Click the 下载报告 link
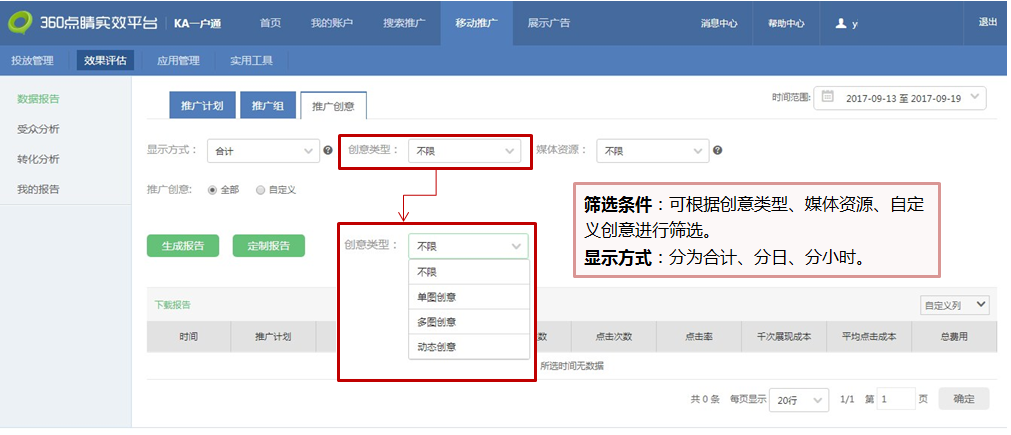The height and width of the screenshot is (435, 1011). pos(172,305)
